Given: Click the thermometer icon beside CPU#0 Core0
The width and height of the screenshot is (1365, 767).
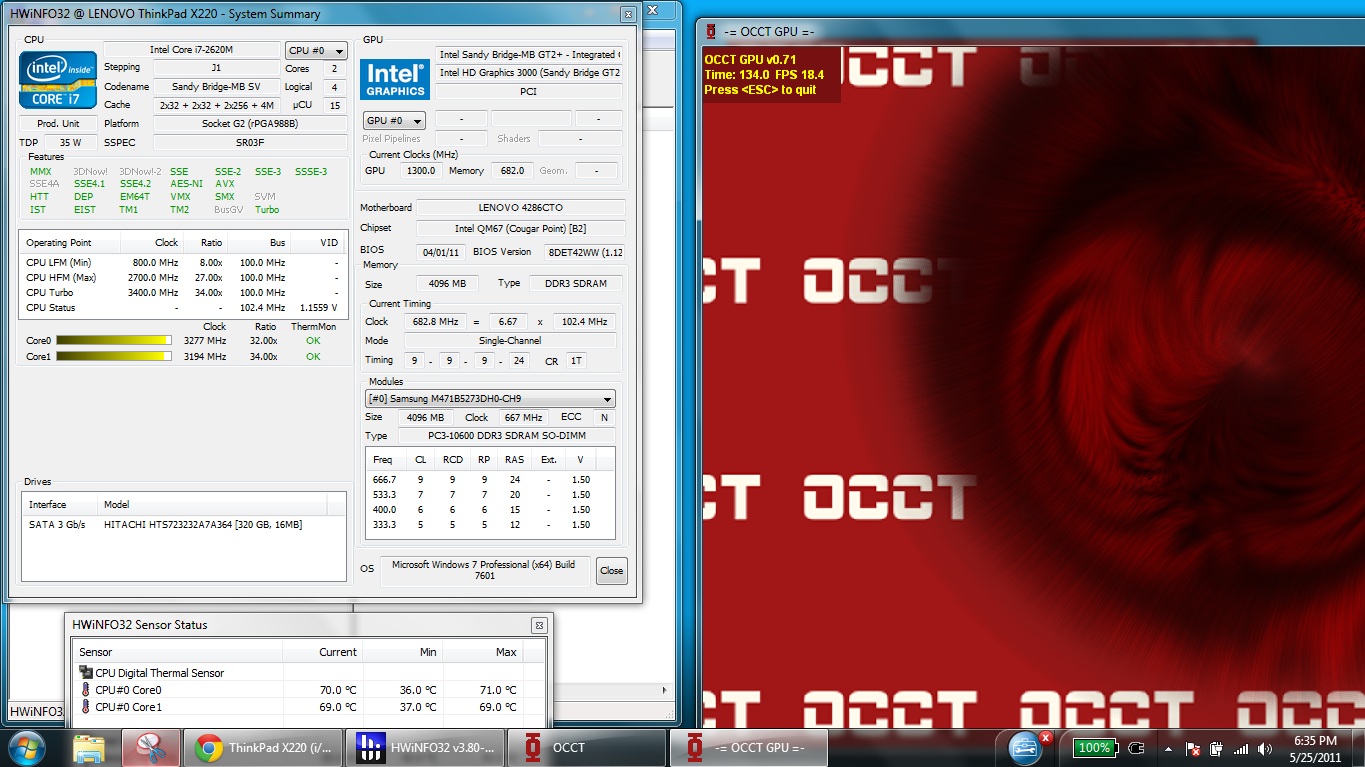Looking at the screenshot, I should [x=86, y=690].
